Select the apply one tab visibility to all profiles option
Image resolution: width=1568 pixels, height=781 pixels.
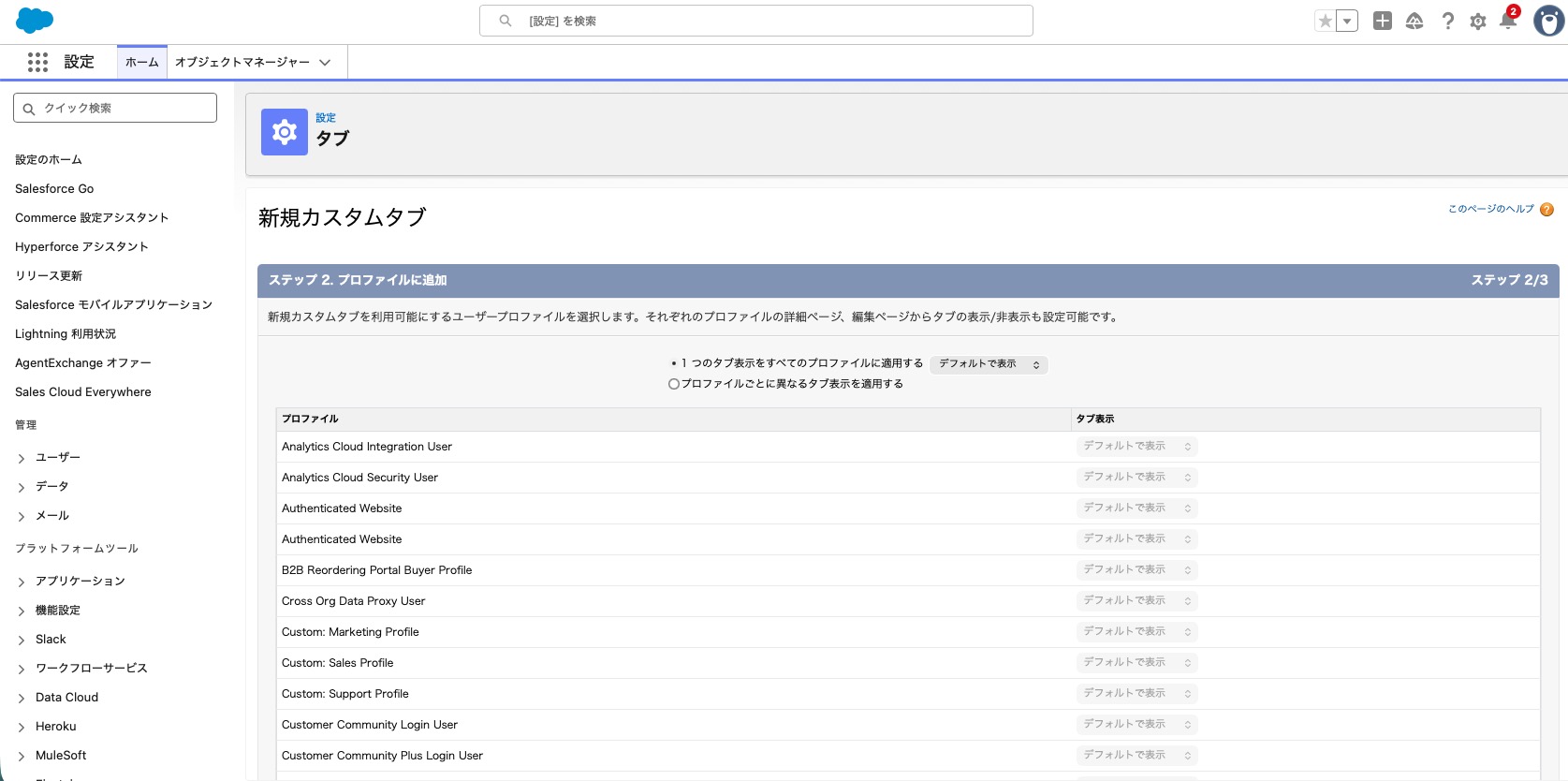pos(674,363)
